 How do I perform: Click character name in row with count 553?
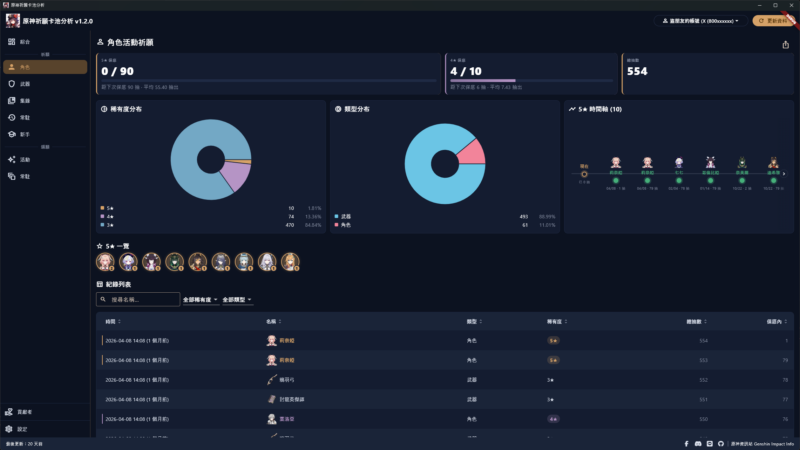(x=287, y=360)
